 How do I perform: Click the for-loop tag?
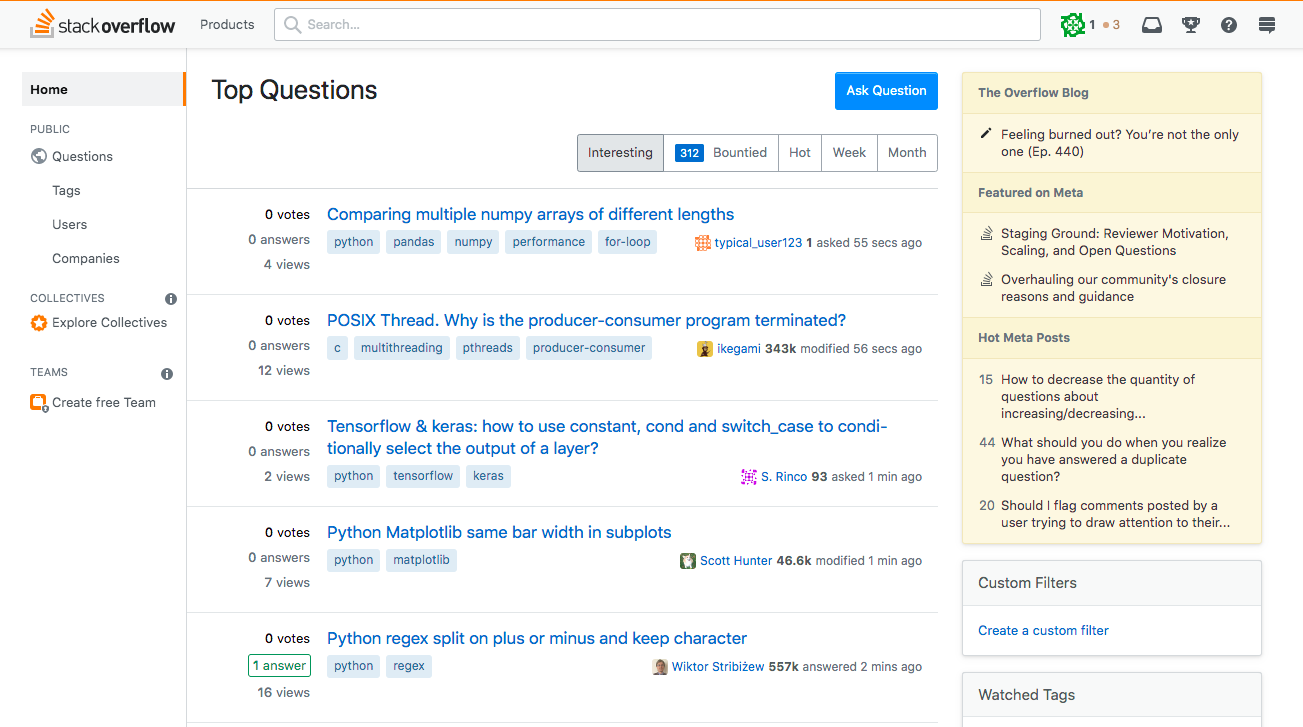(x=627, y=242)
